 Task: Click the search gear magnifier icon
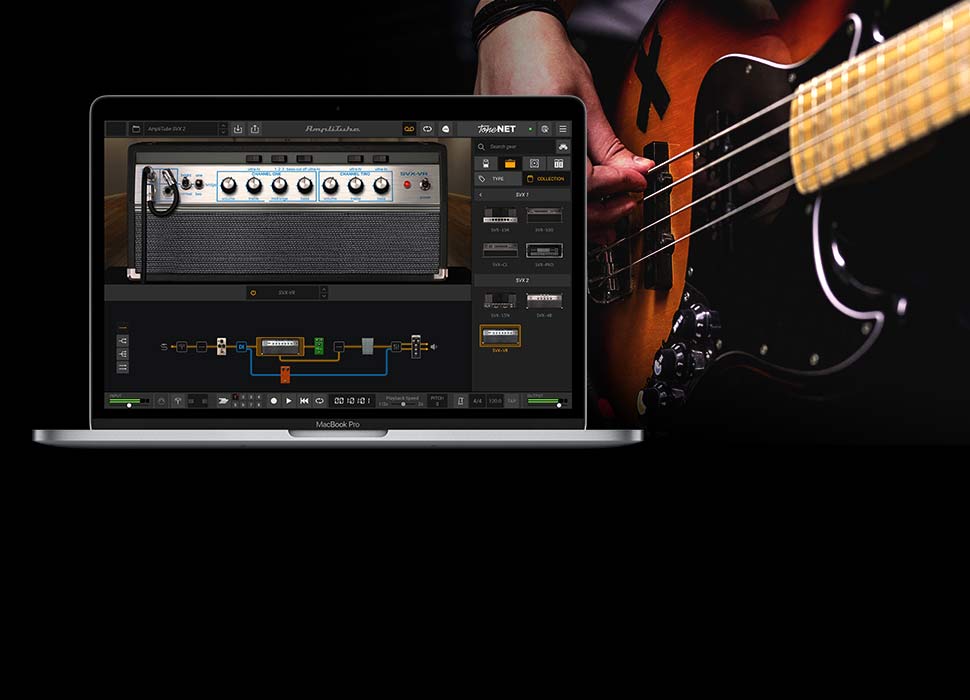tap(483, 147)
